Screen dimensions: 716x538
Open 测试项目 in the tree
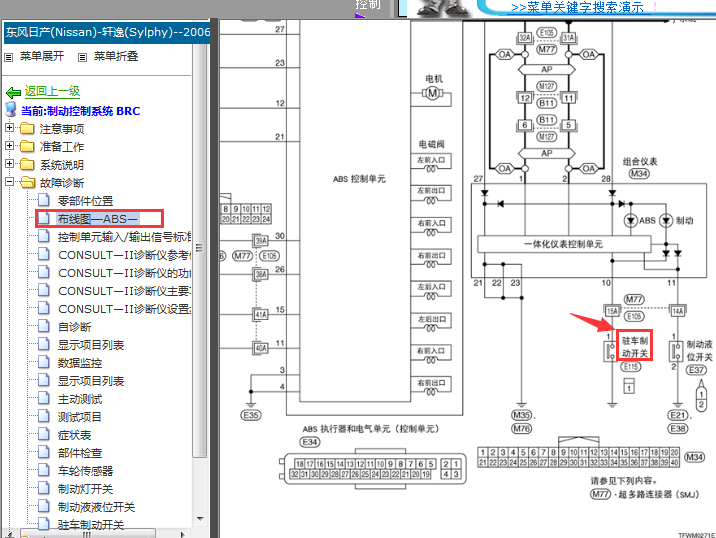click(x=79, y=417)
